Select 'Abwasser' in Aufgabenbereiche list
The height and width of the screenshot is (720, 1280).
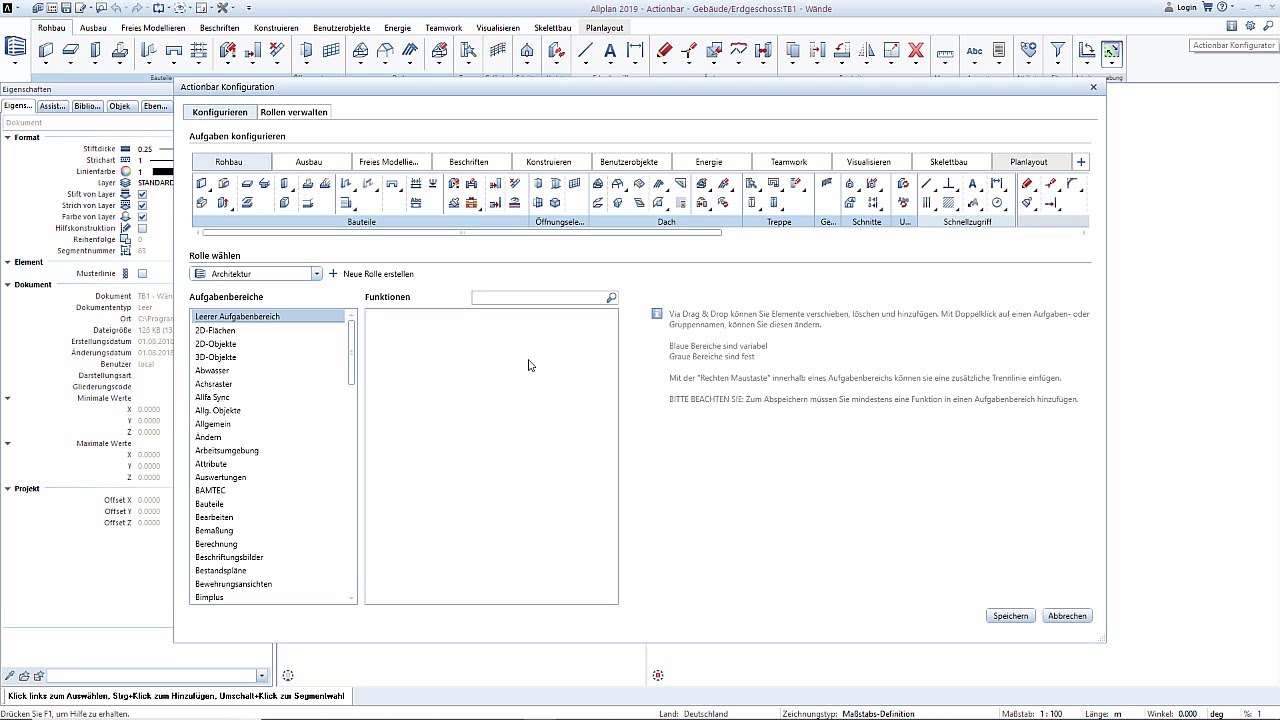tap(212, 370)
